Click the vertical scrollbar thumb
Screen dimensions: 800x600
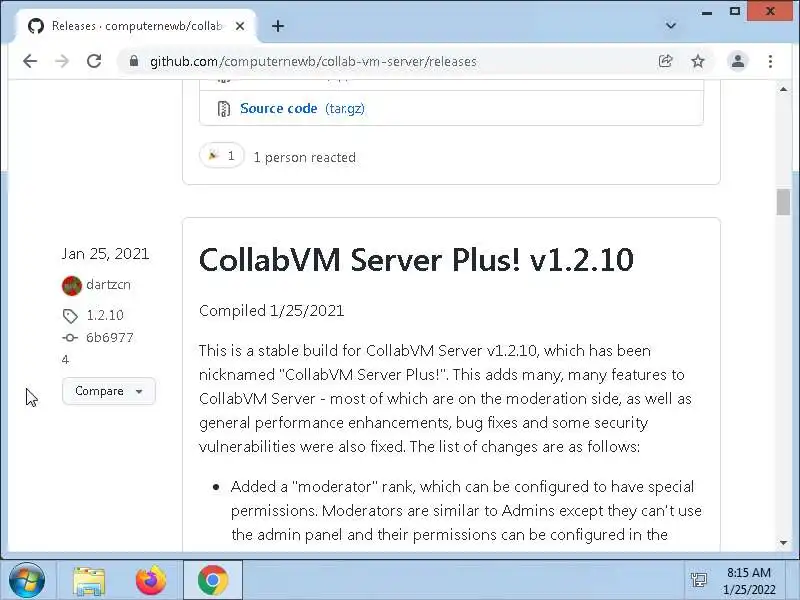pos(783,202)
